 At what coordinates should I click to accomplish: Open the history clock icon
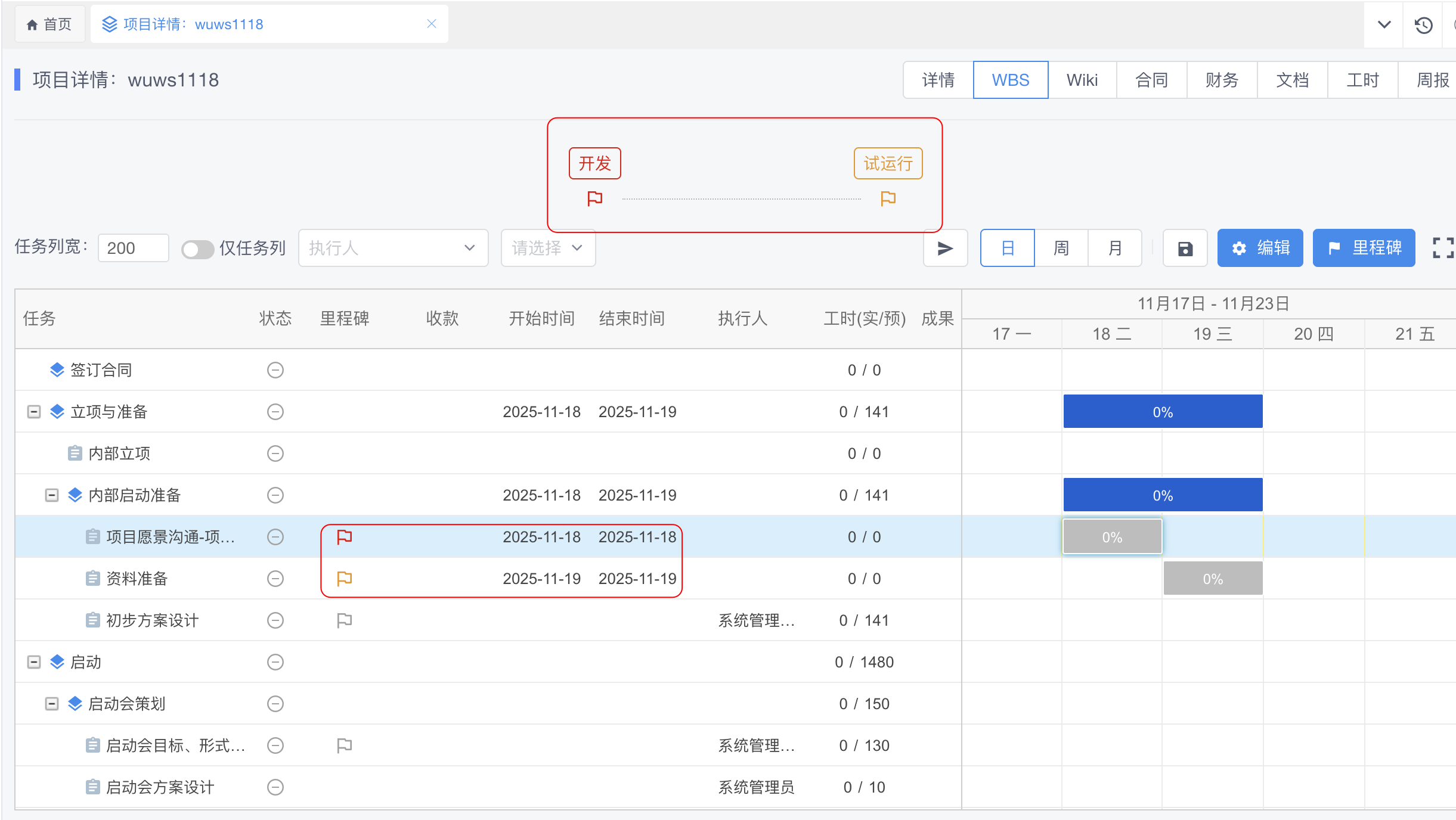tap(1423, 25)
